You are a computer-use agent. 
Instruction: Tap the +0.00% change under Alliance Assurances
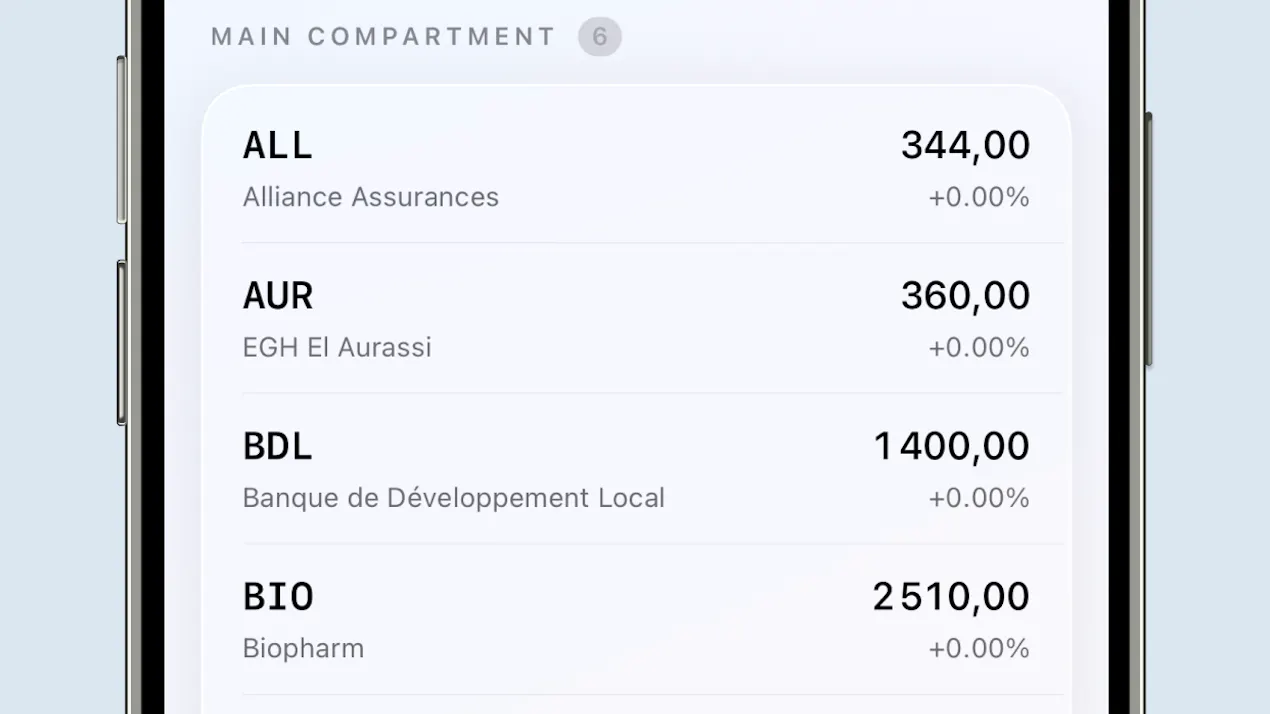point(979,197)
